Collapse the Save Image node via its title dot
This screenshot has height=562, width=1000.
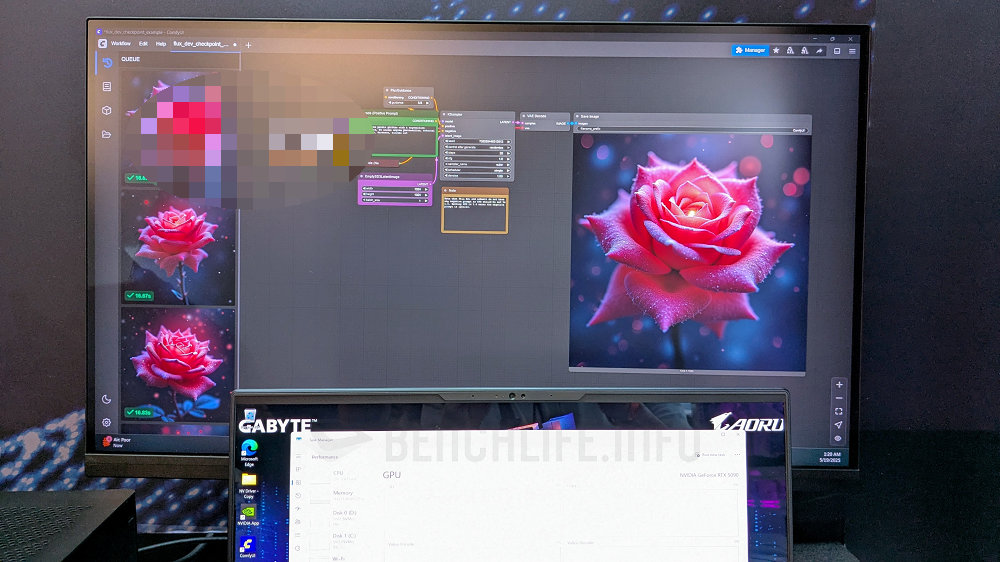coord(577,116)
